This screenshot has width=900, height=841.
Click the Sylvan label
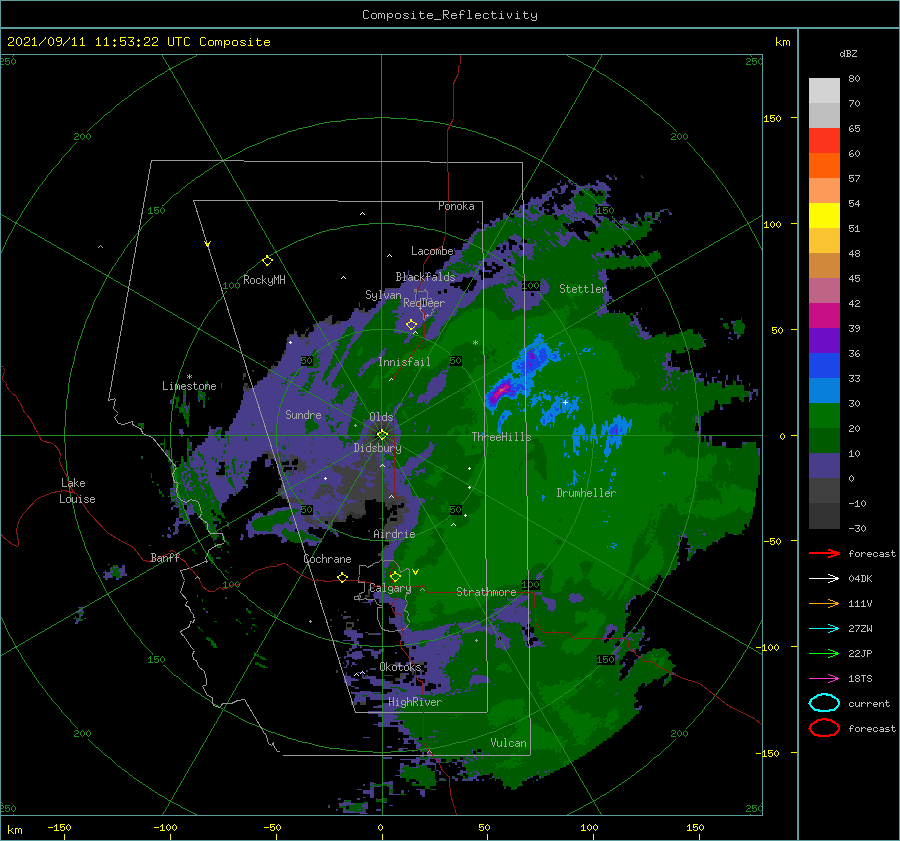point(383,295)
